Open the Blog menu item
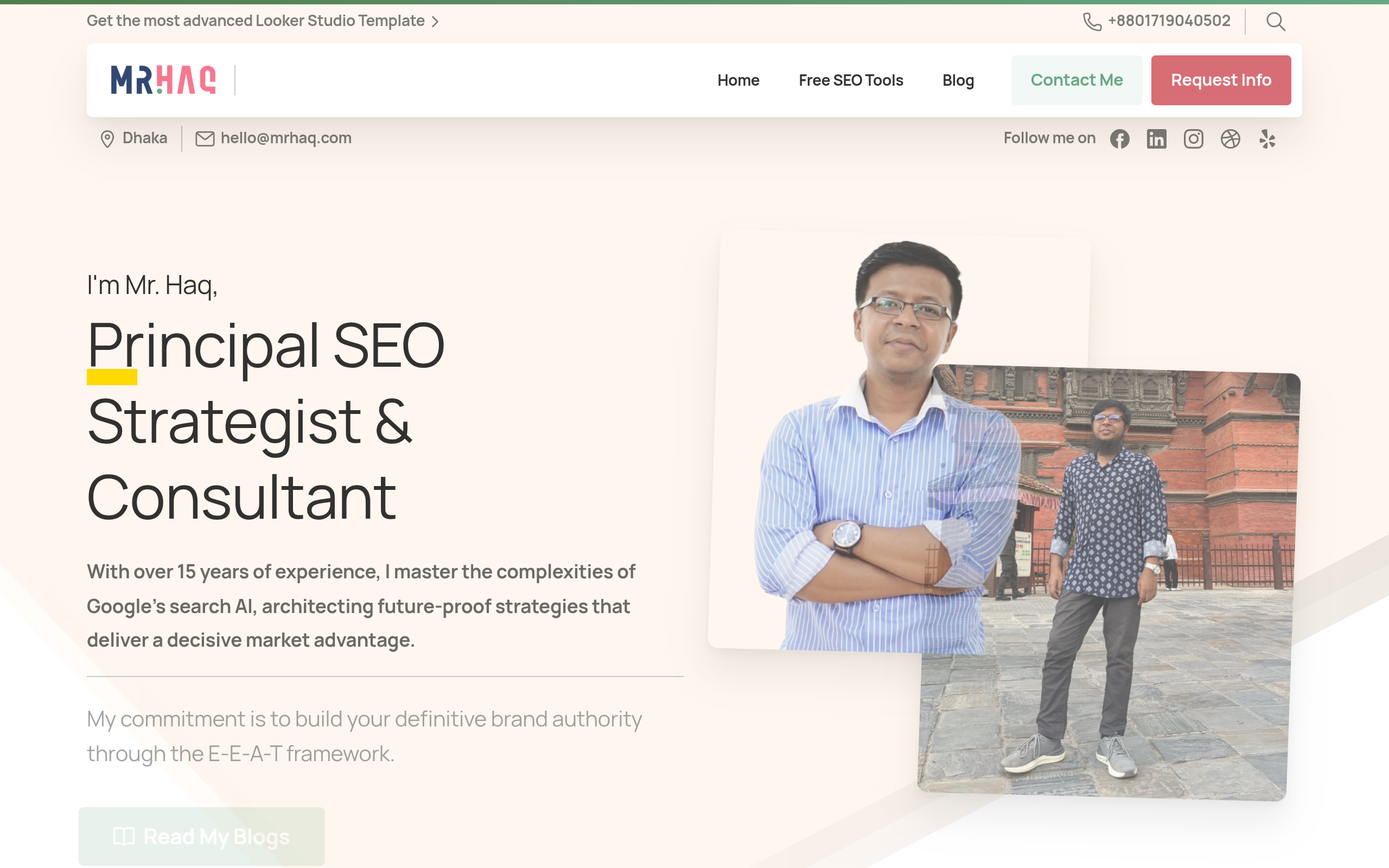 (958, 80)
